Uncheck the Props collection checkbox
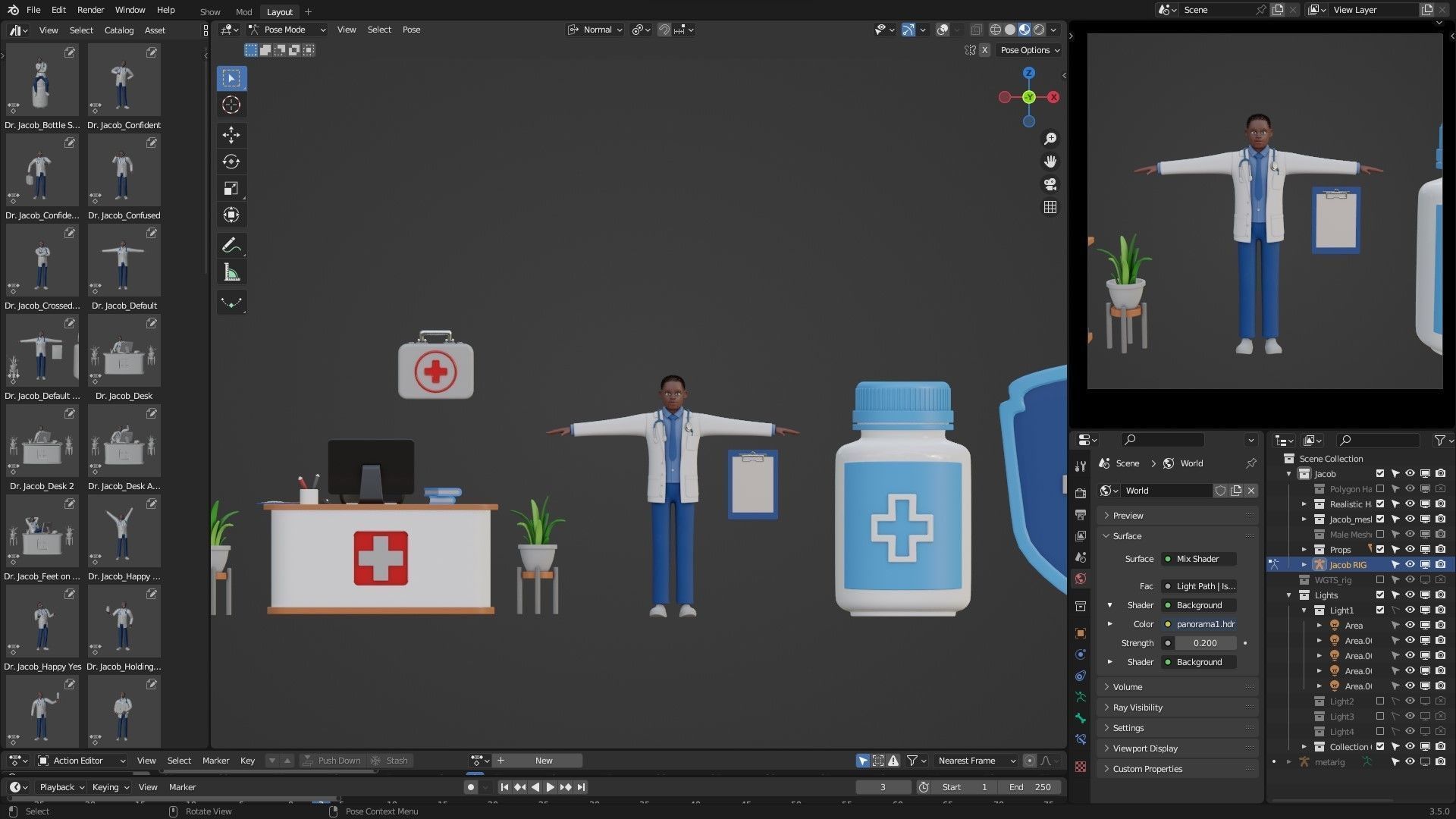1456x819 pixels. pos(1380,549)
